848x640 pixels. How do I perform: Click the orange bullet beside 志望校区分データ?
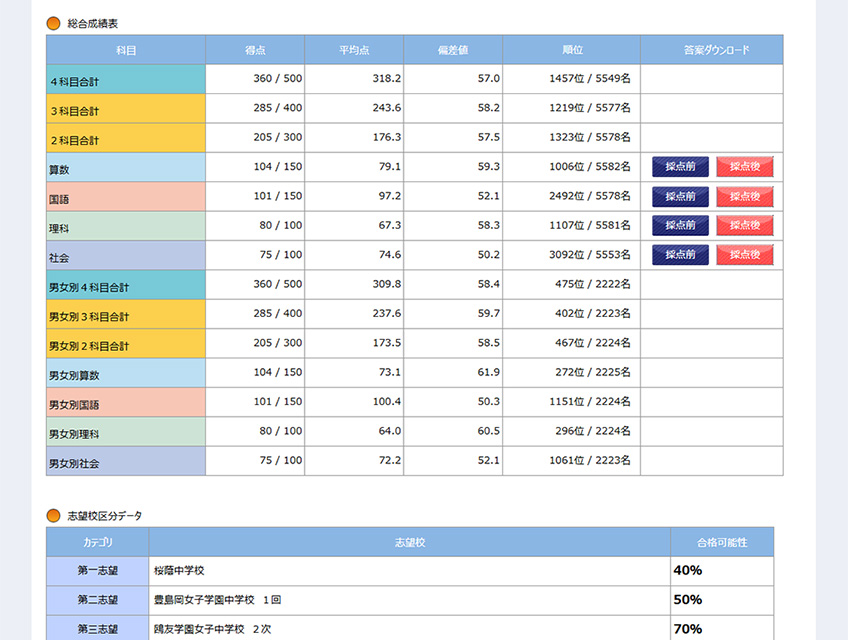coord(54,516)
